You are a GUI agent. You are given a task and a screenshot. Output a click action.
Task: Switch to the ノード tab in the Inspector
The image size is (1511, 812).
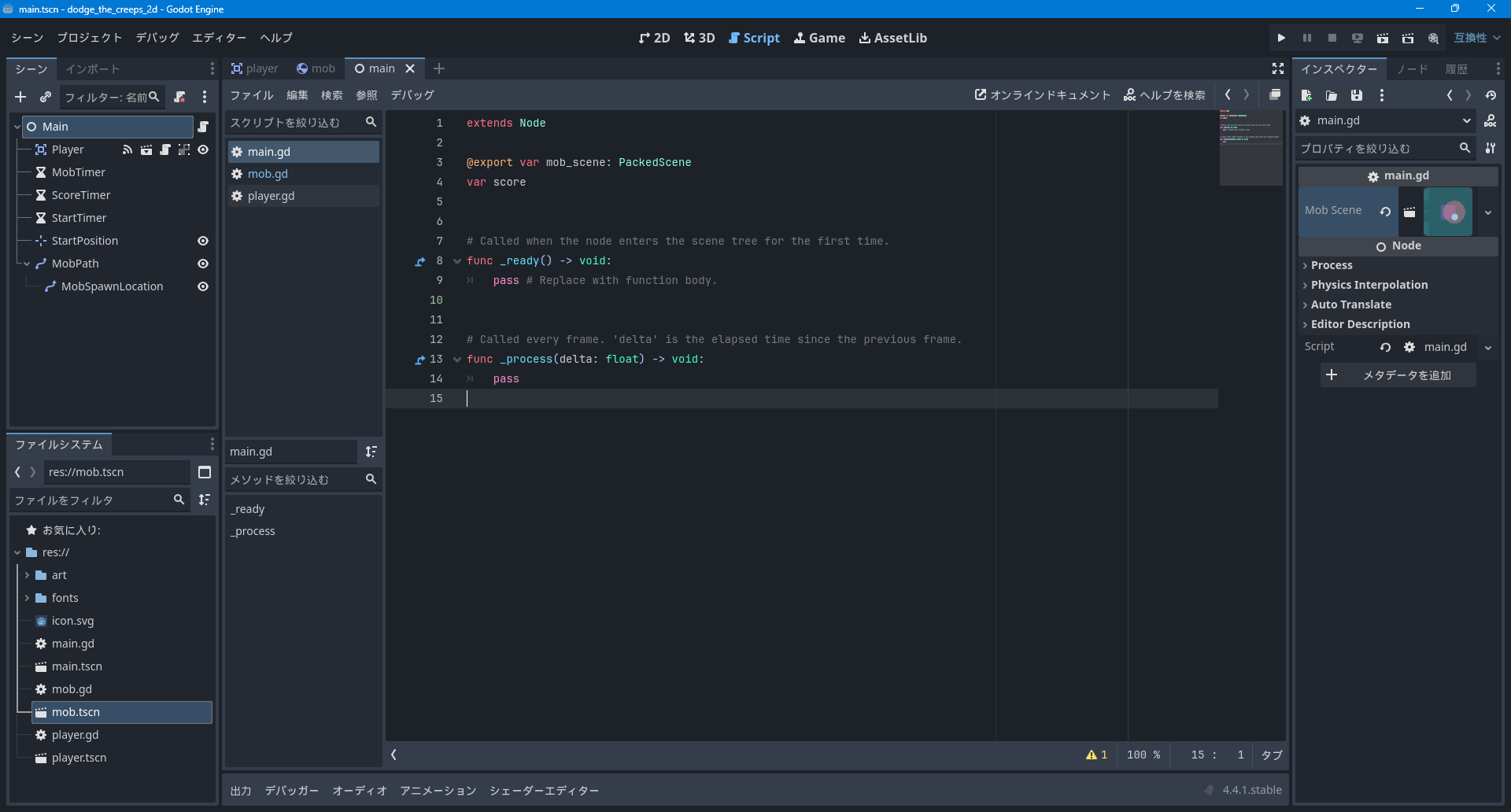coord(1413,69)
